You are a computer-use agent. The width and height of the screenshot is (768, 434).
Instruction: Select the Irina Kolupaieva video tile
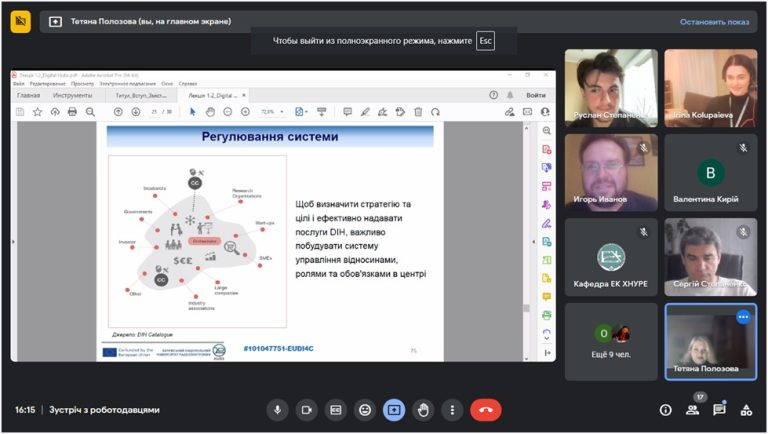711,88
